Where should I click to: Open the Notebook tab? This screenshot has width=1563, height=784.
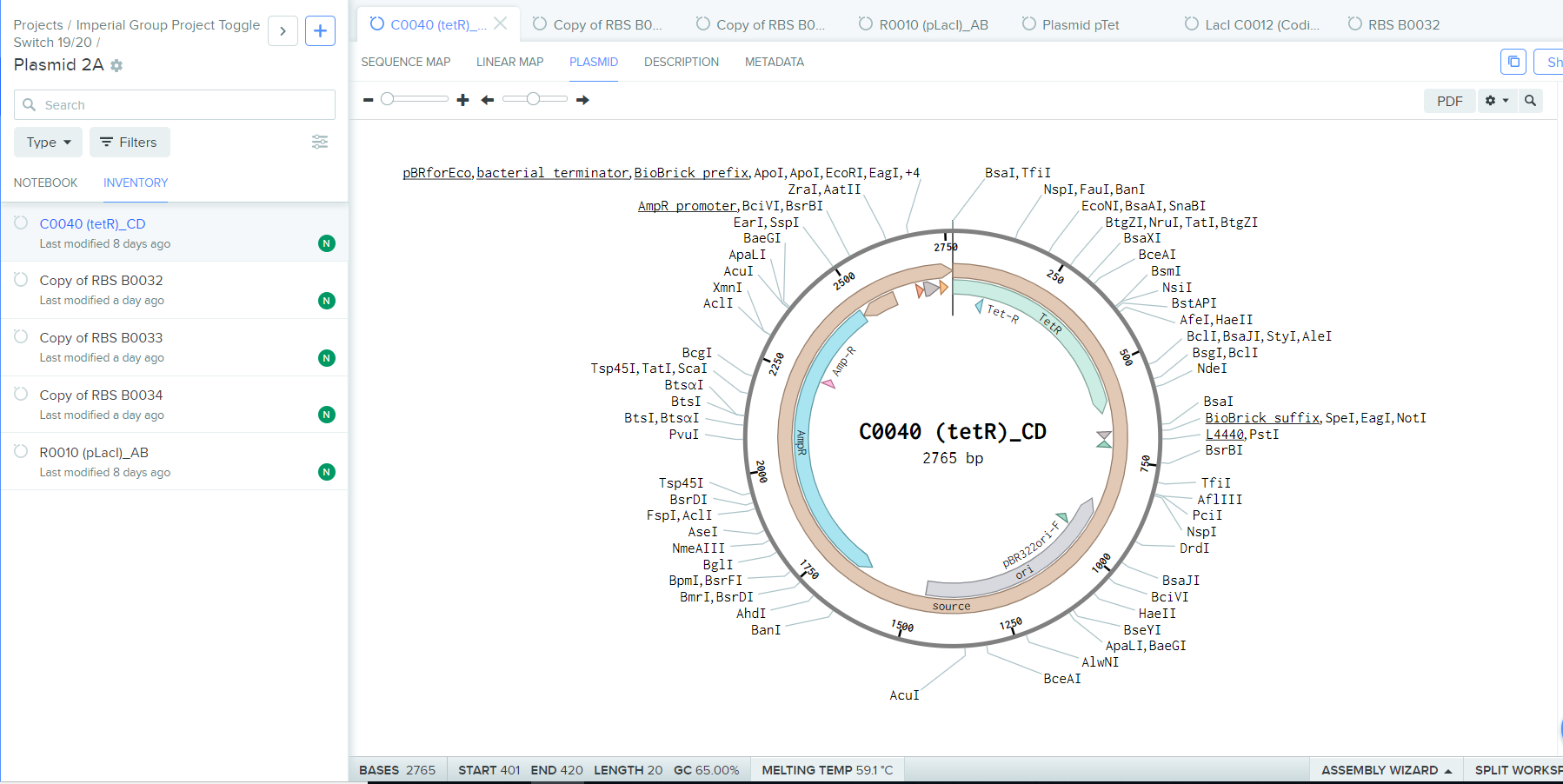[45, 183]
